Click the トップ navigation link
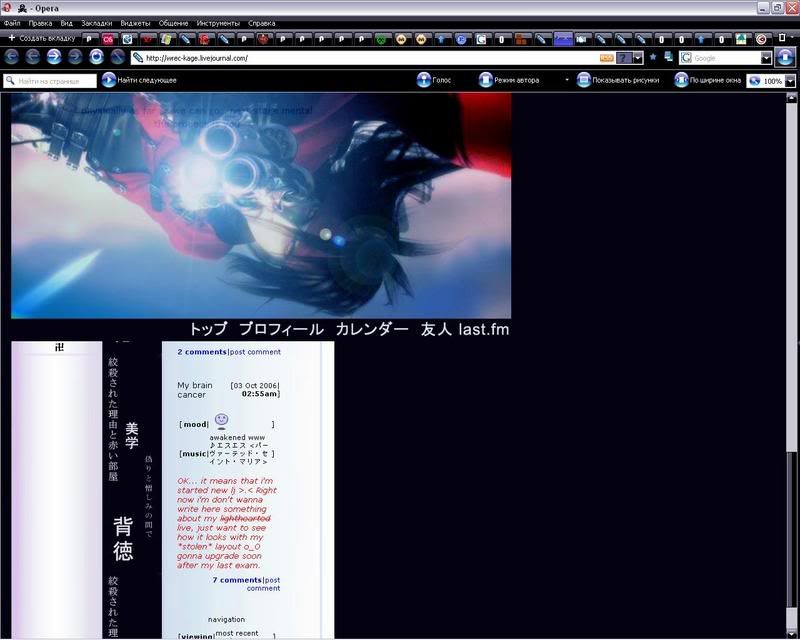 tap(208, 329)
